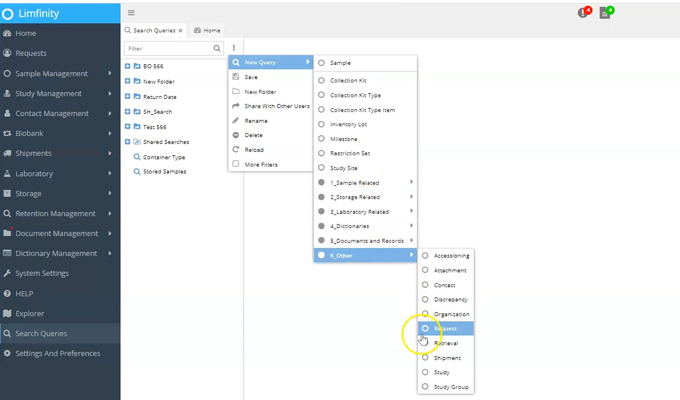This screenshot has height=400, width=680.
Task: Click the Retention Management magnifier icon
Action: [7, 213]
